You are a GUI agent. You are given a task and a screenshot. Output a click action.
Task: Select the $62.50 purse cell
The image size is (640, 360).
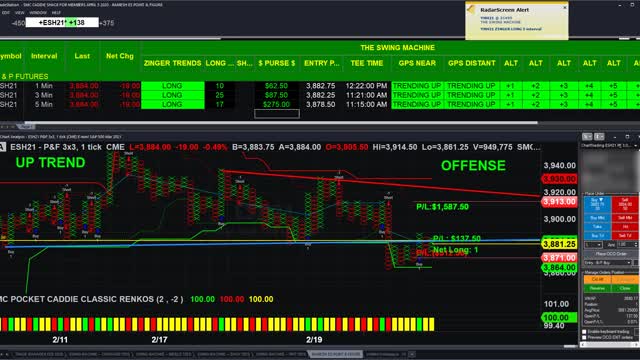(x=276, y=86)
